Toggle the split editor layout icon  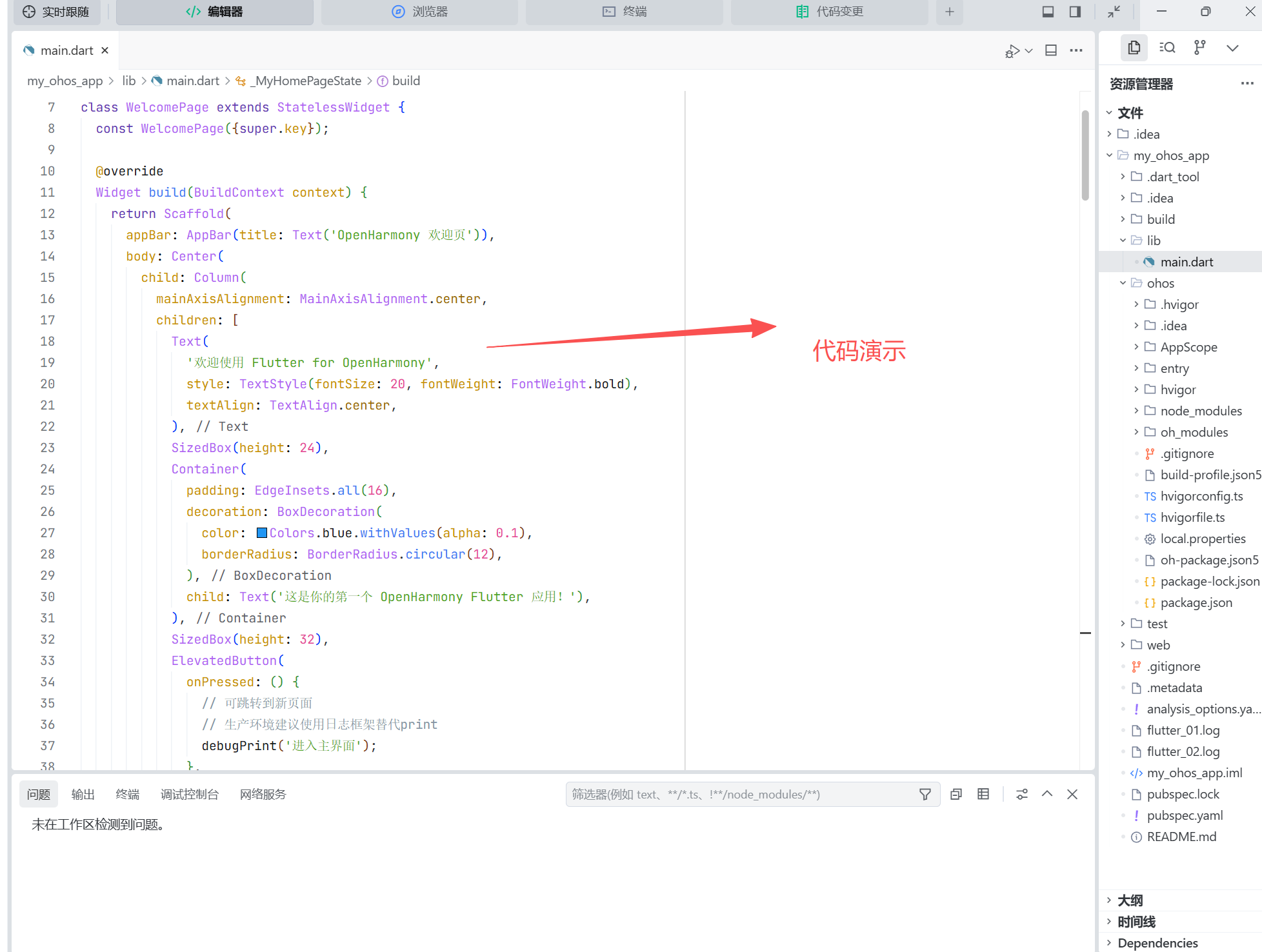(x=1051, y=51)
